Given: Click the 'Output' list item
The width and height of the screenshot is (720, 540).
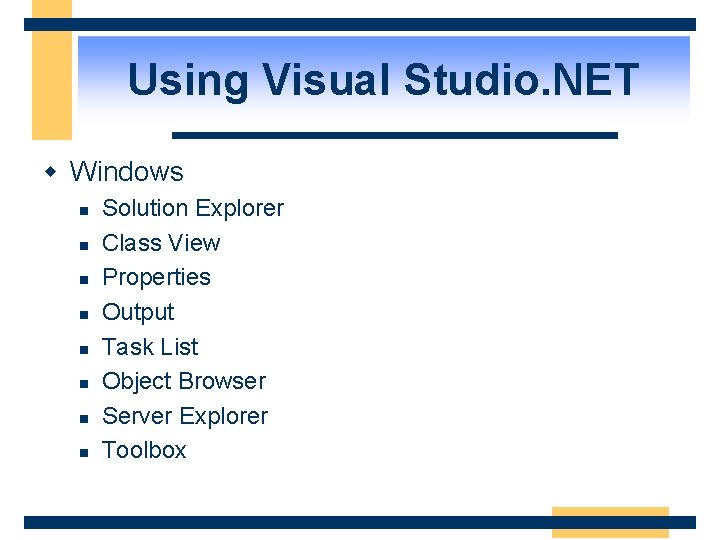Looking at the screenshot, I should [x=138, y=313].
